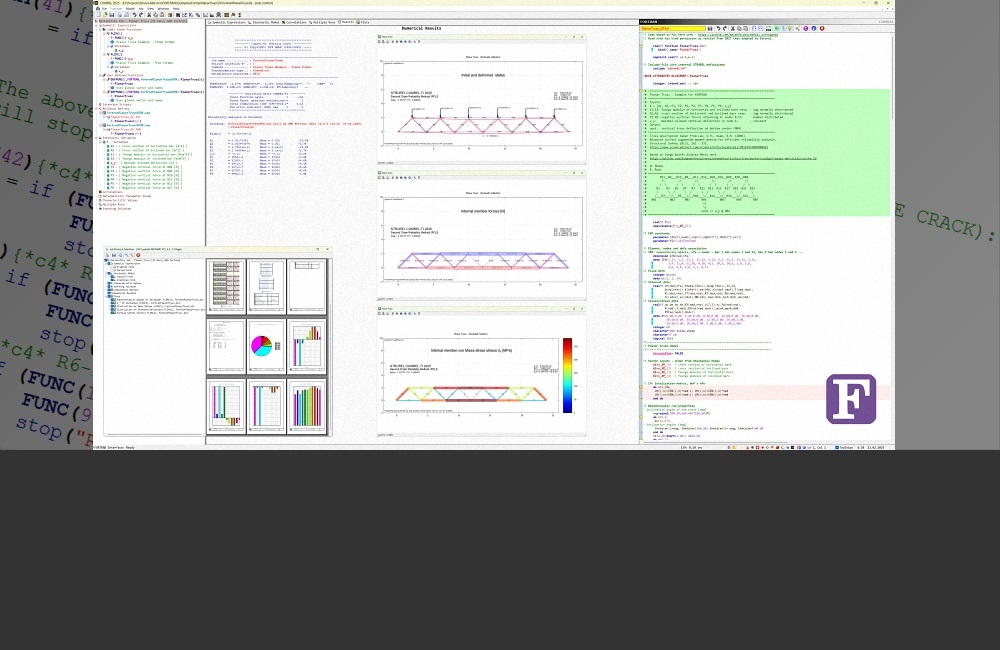This screenshot has width=1000, height=650.
Task: Click Copy in the main COMREL toolbar
Action: tap(154, 15)
